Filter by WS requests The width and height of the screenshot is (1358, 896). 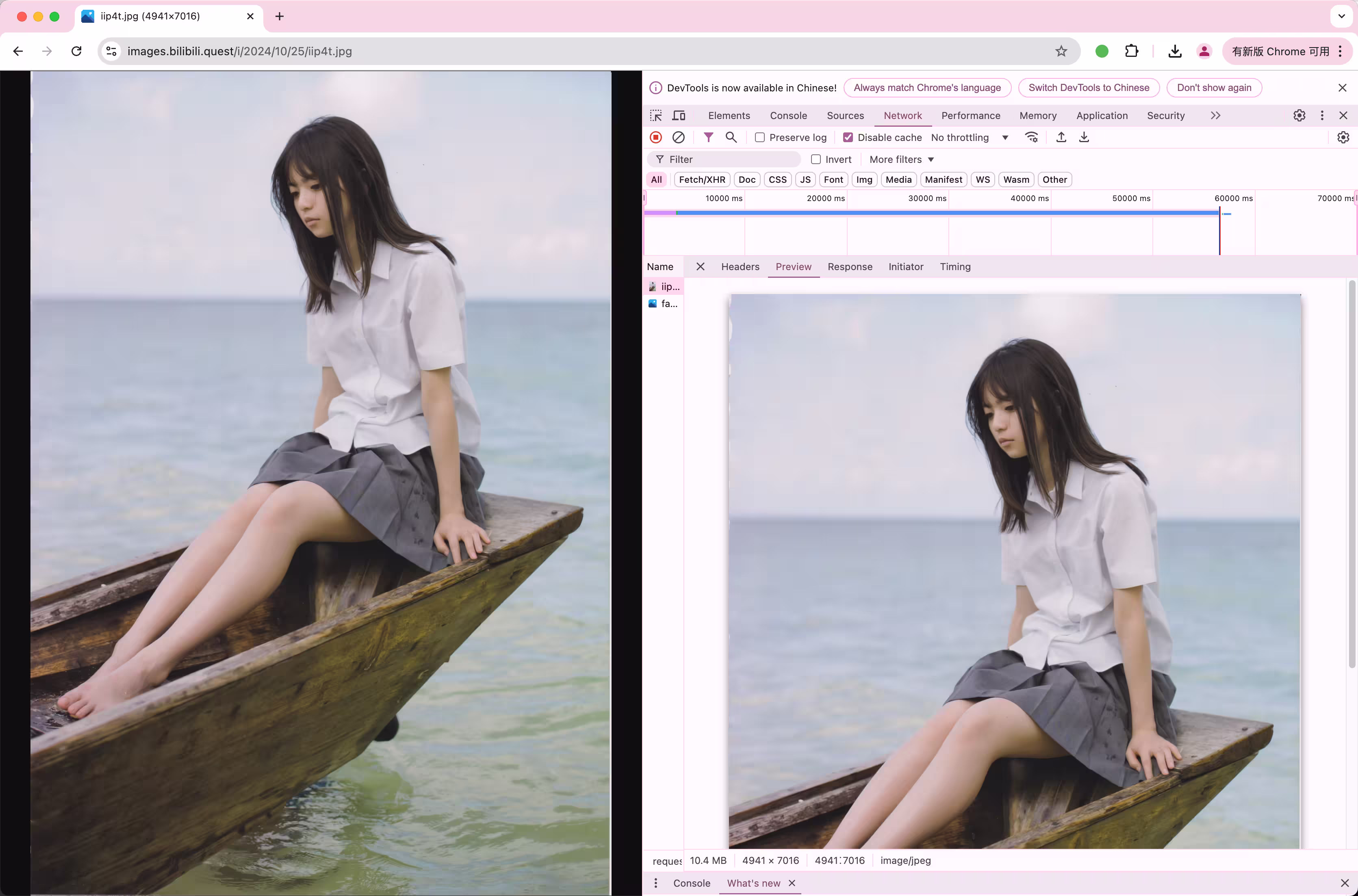983,180
